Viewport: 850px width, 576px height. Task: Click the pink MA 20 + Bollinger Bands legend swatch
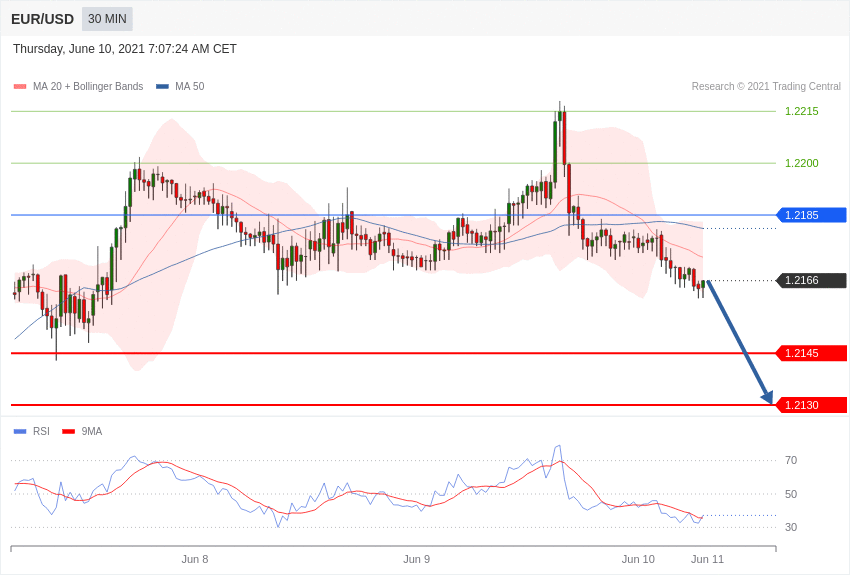pyautogui.click(x=20, y=87)
